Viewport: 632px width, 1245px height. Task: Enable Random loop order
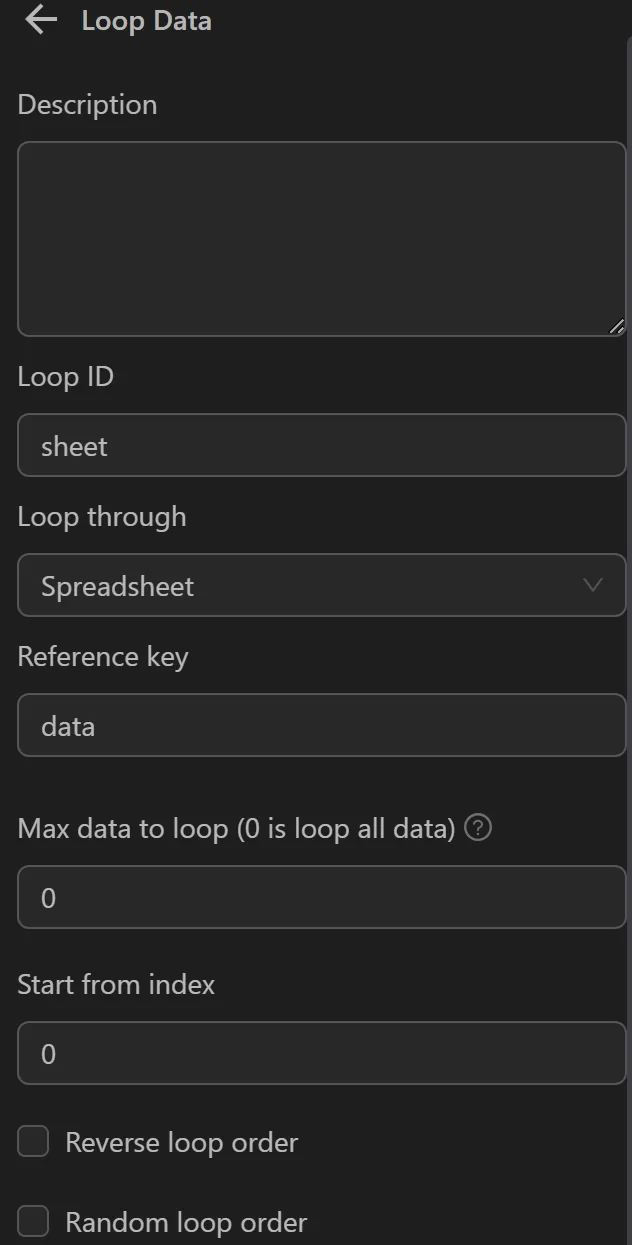click(x=33, y=1221)
